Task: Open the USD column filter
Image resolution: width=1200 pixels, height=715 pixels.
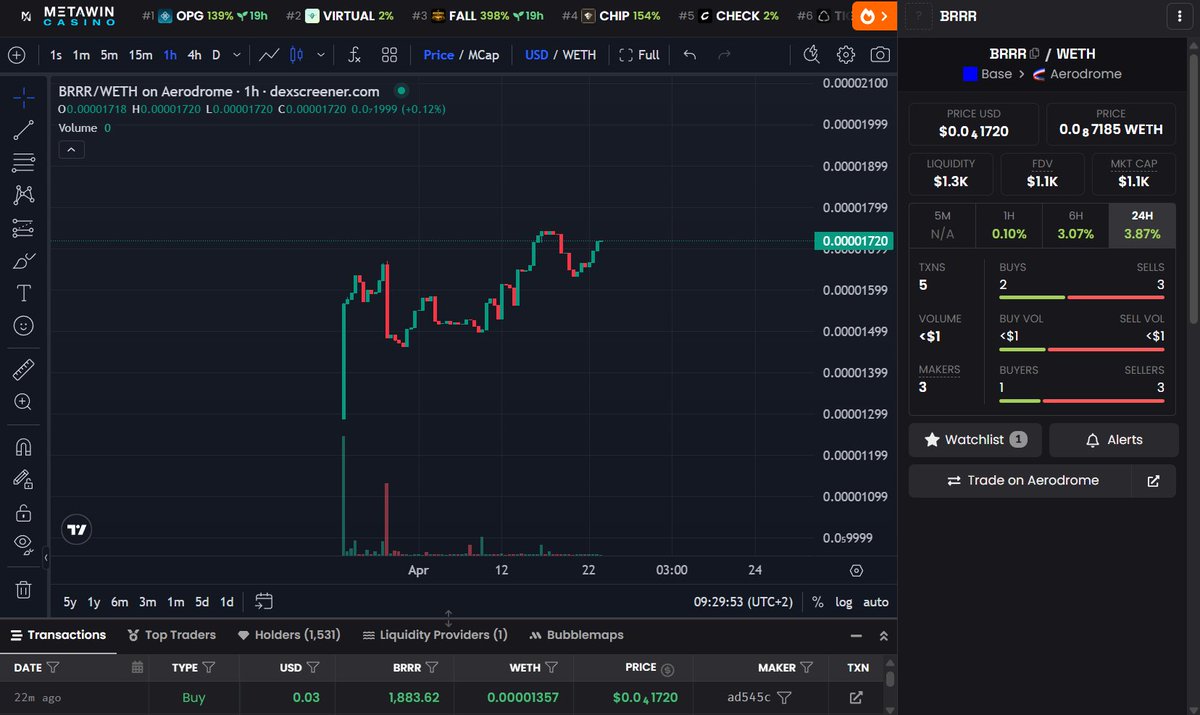Action: [313, 667]
